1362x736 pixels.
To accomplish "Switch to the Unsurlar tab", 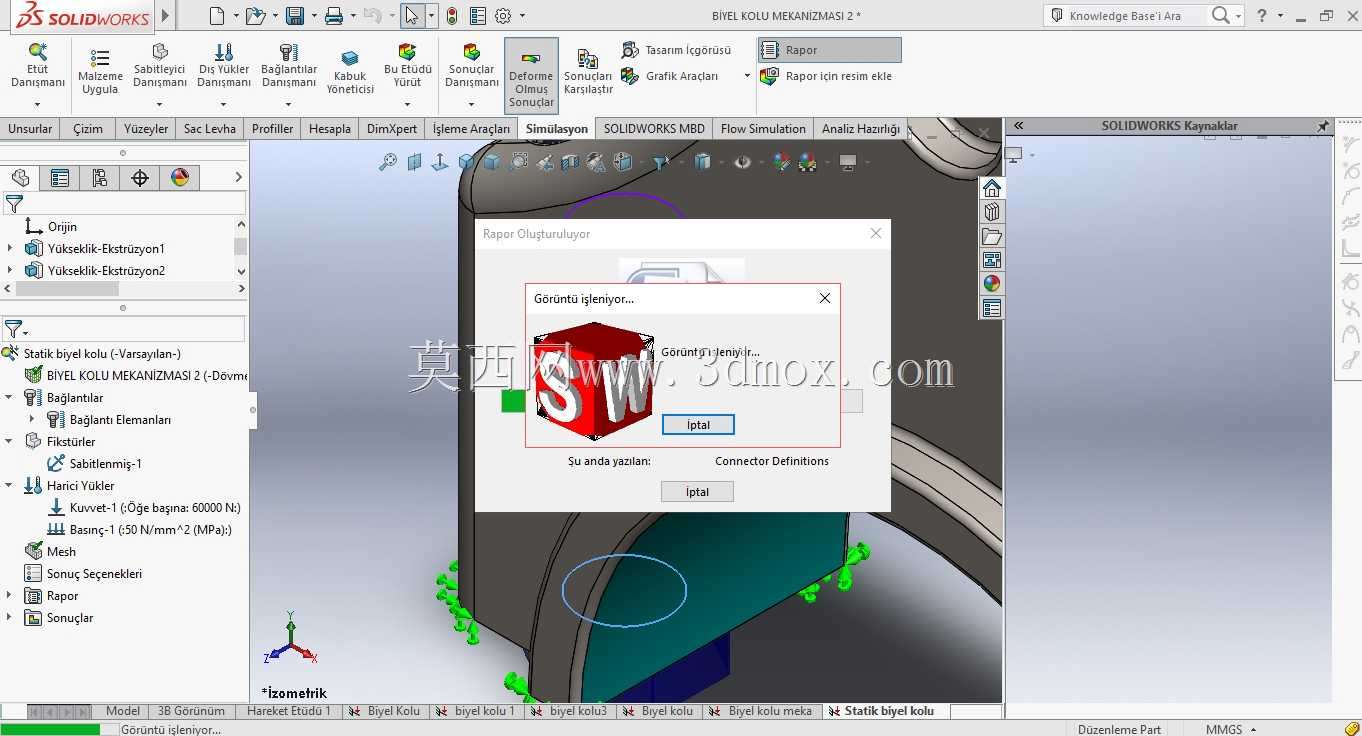I will tap(30, 128).
